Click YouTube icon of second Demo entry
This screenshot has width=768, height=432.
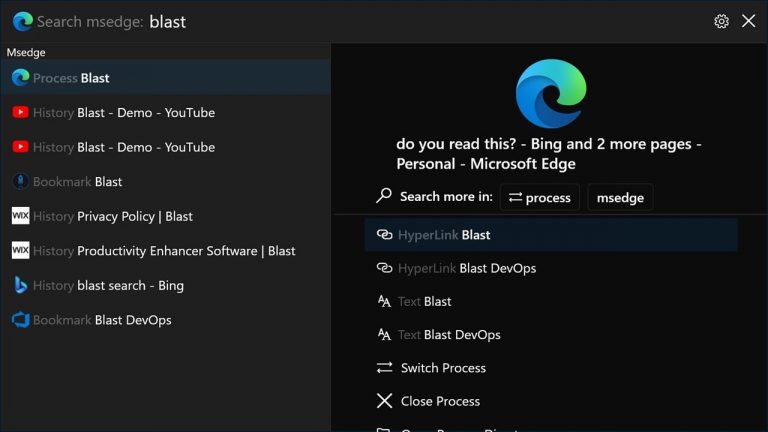pos(21,147)
